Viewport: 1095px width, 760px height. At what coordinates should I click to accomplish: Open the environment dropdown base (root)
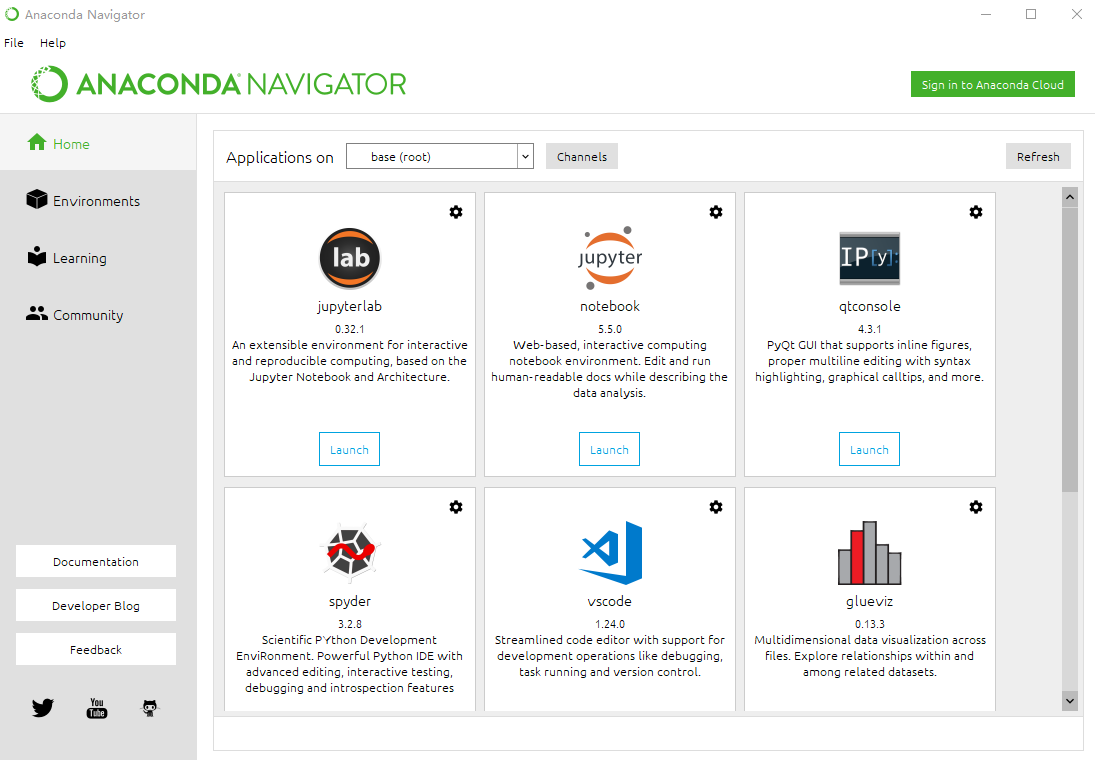tap(440, 156)
